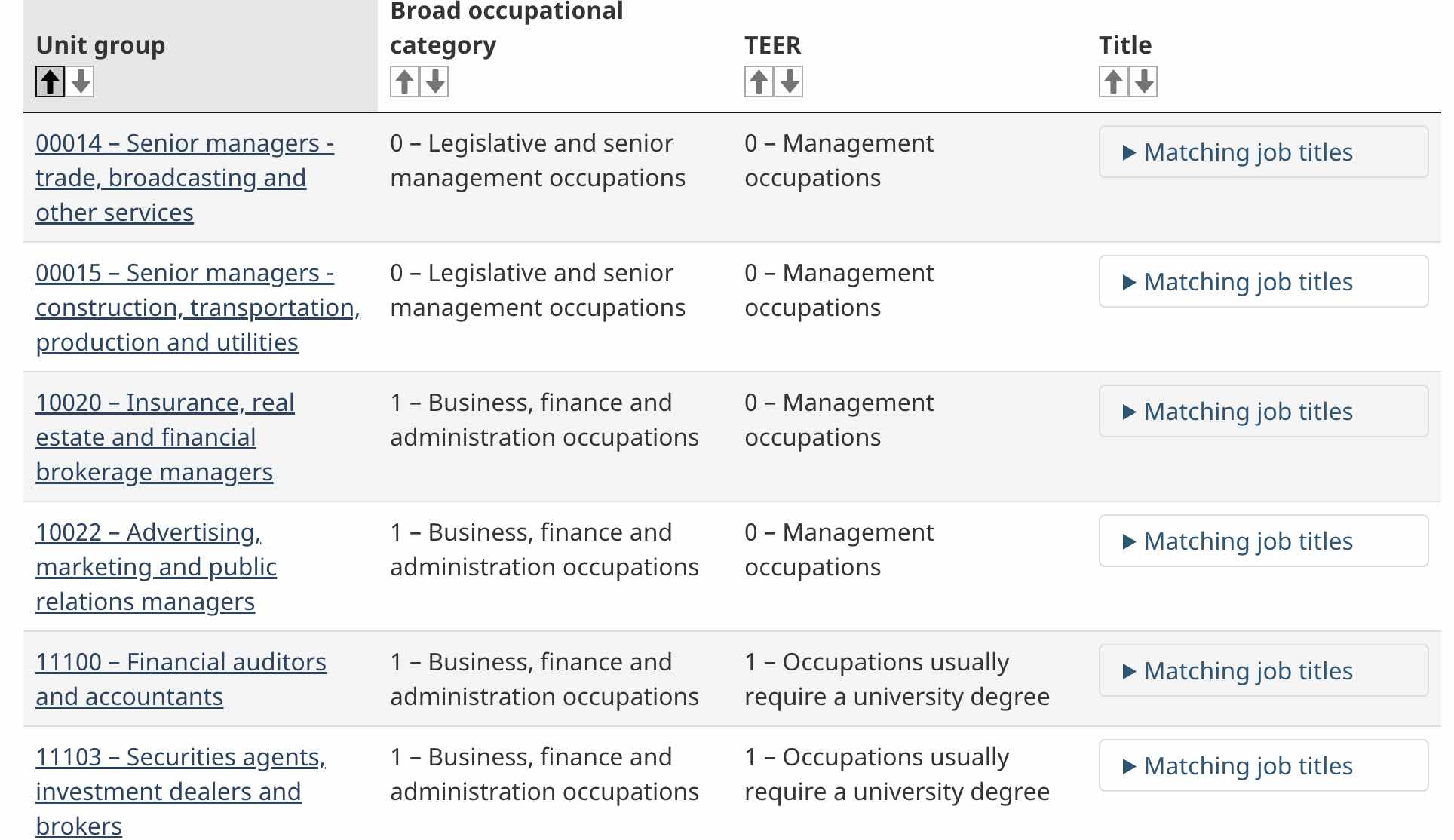This screenshot has width=1454, height=840.
Task: Open 10020 Insurance, real estate managers link
Action: point(165,437)
